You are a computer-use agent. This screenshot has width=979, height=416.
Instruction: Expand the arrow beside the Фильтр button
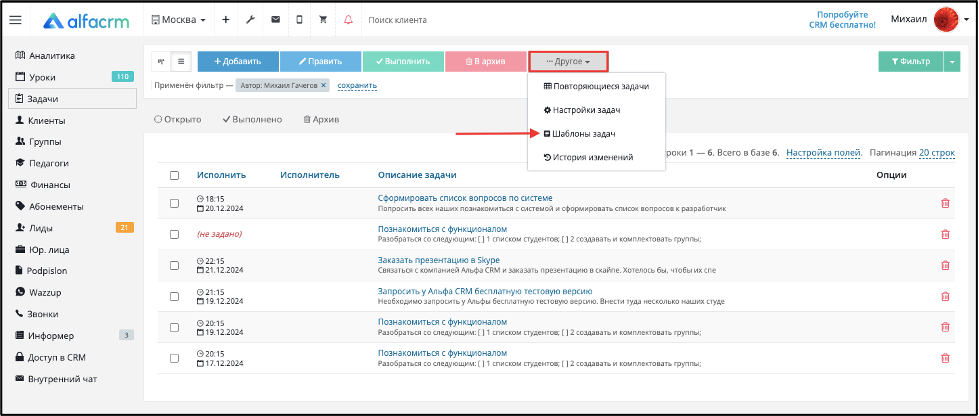(x=952, y=62)
